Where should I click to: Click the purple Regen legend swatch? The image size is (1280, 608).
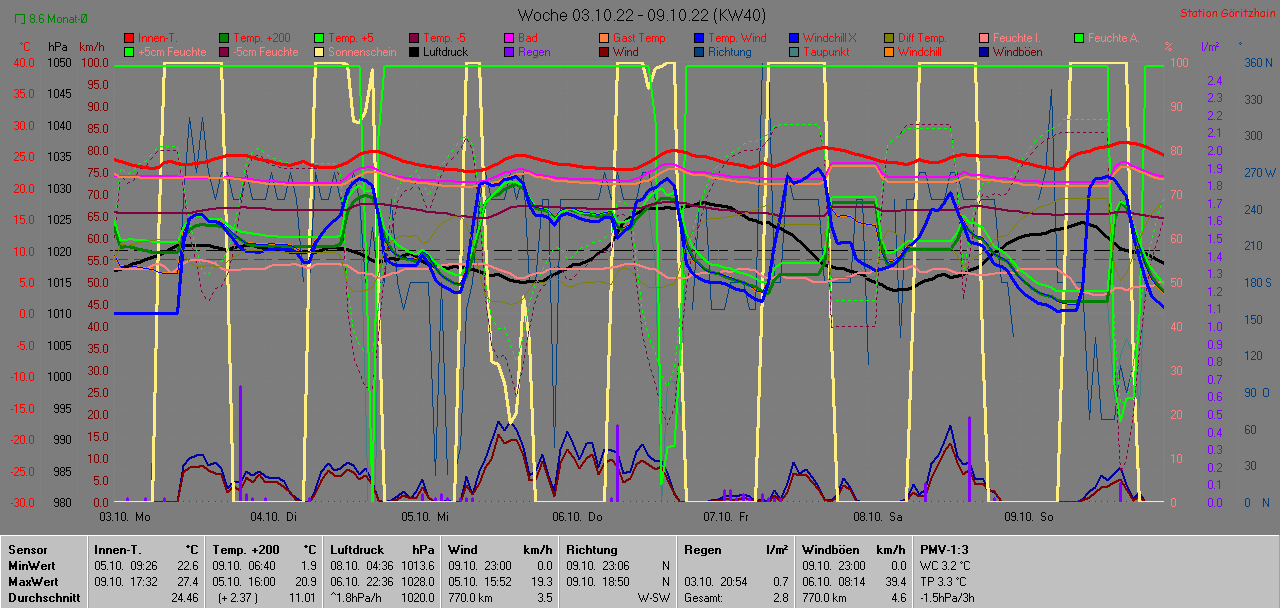pos(509,52)
